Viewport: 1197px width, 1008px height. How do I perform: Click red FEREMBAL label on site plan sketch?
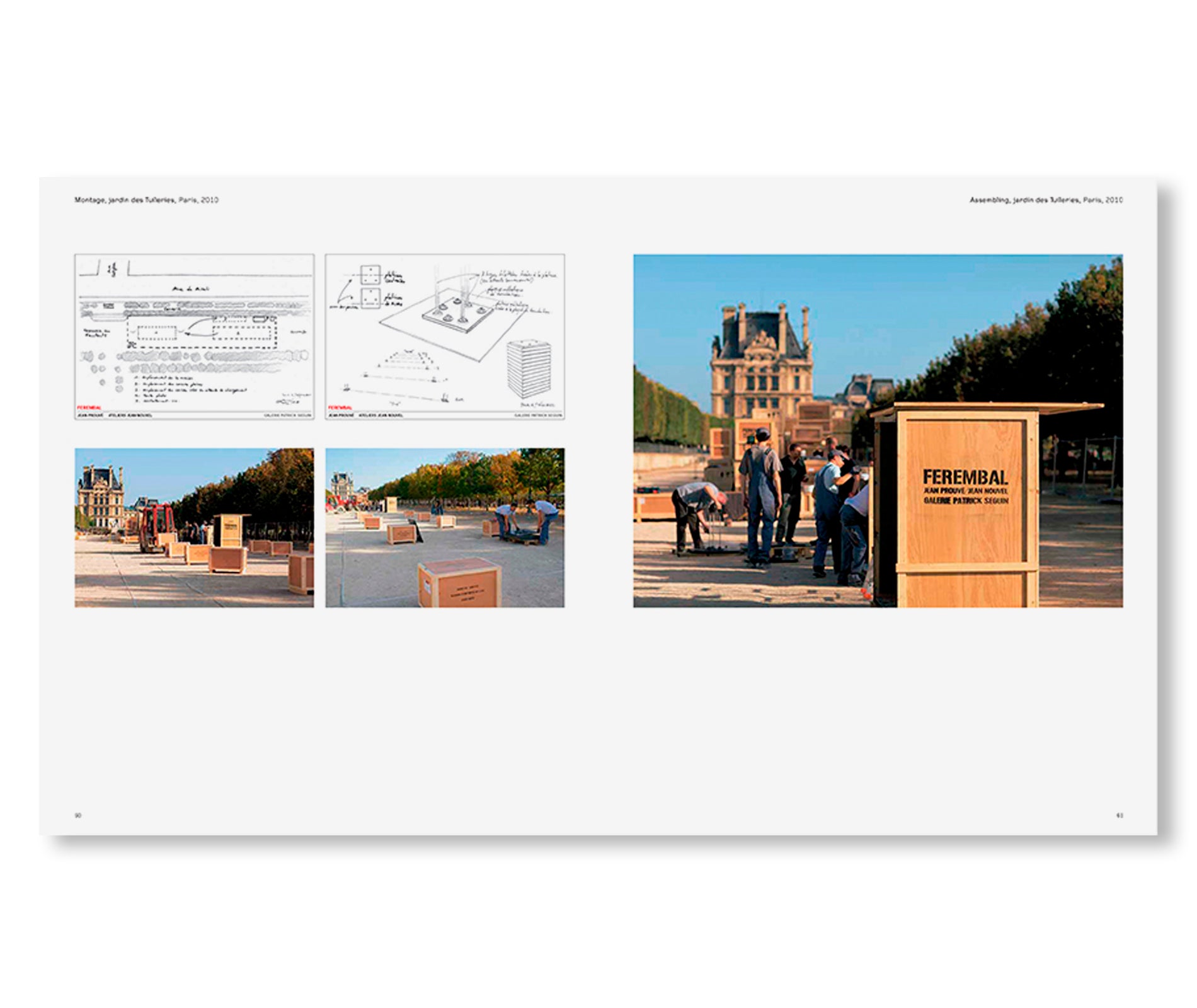pos(89,408)
